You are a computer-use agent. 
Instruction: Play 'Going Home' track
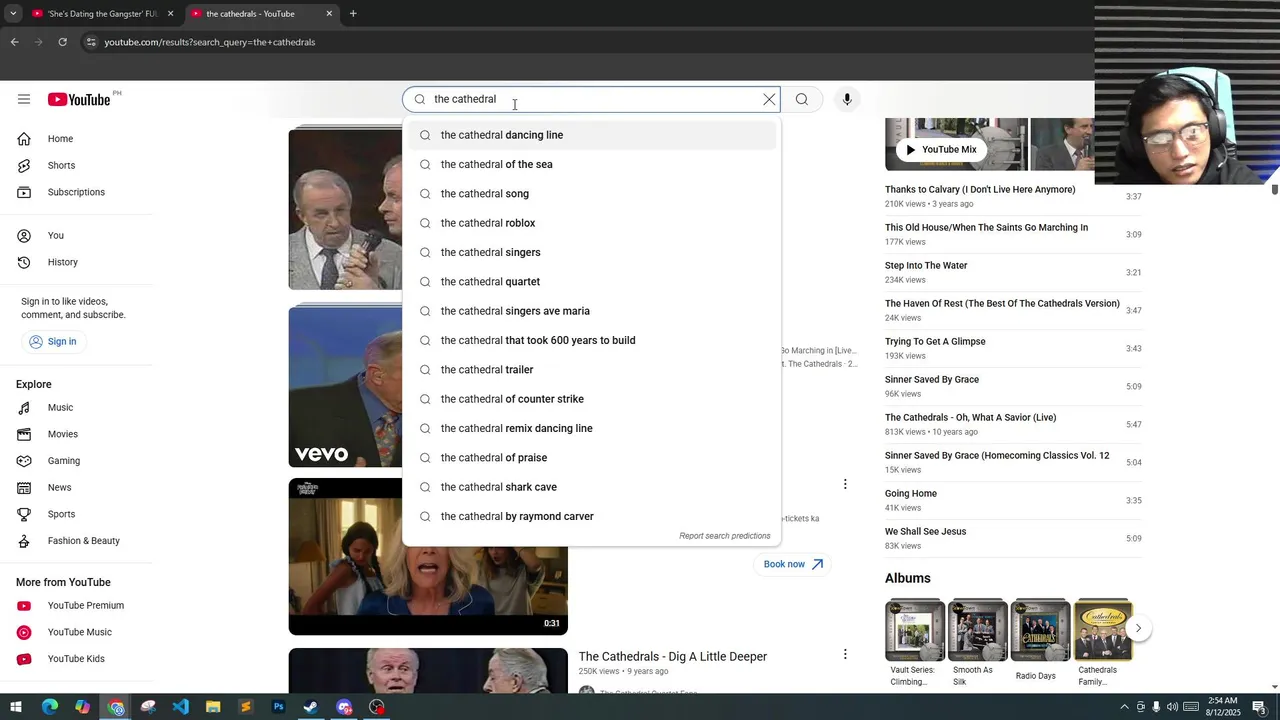(1012, 500)
